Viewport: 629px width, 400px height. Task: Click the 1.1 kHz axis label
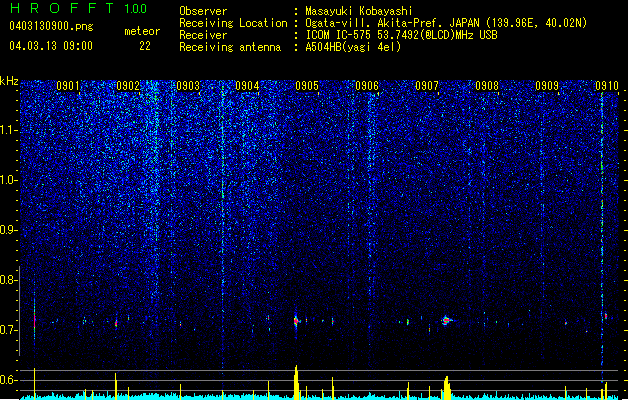point(9,130)
